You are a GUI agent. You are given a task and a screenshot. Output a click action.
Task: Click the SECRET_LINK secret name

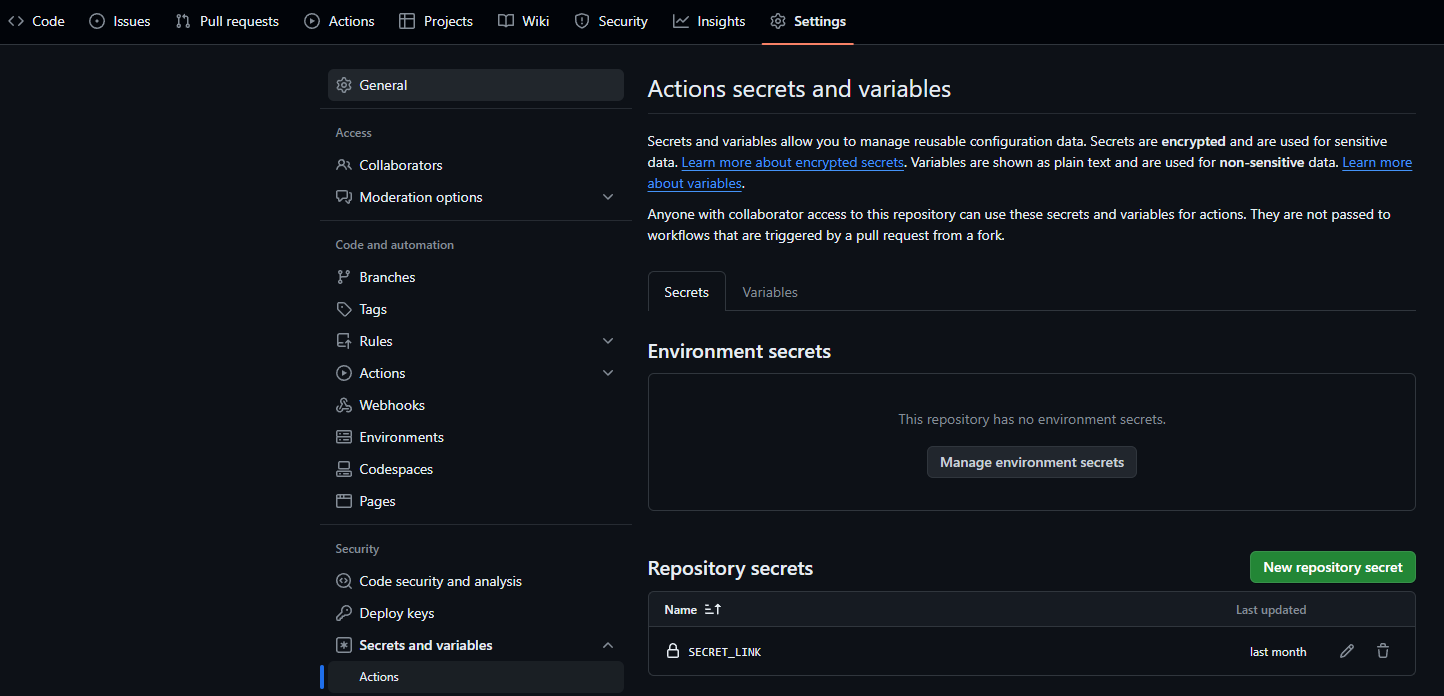(x=725, y=652)
